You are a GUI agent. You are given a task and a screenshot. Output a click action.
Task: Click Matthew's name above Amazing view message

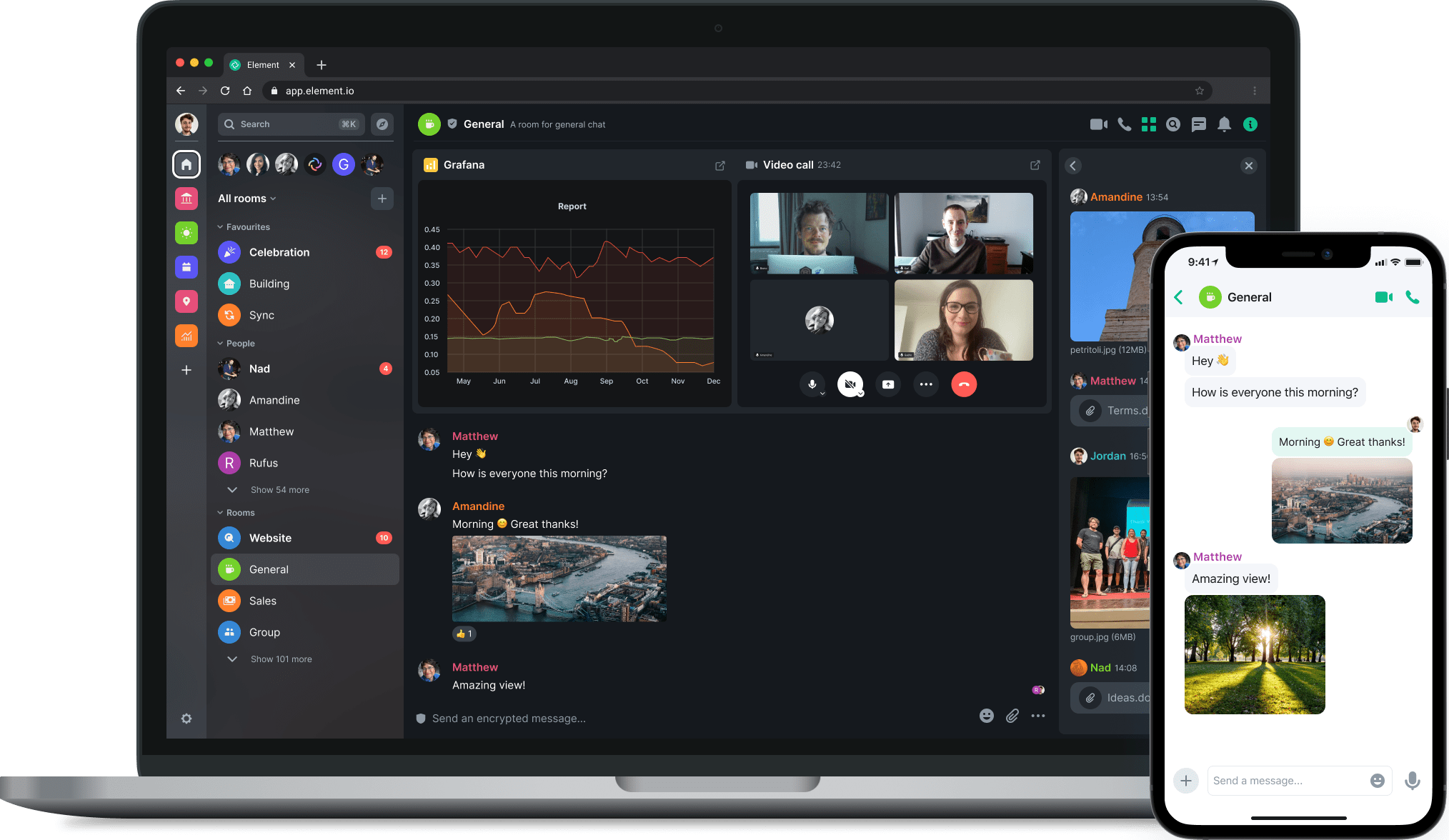475,667
